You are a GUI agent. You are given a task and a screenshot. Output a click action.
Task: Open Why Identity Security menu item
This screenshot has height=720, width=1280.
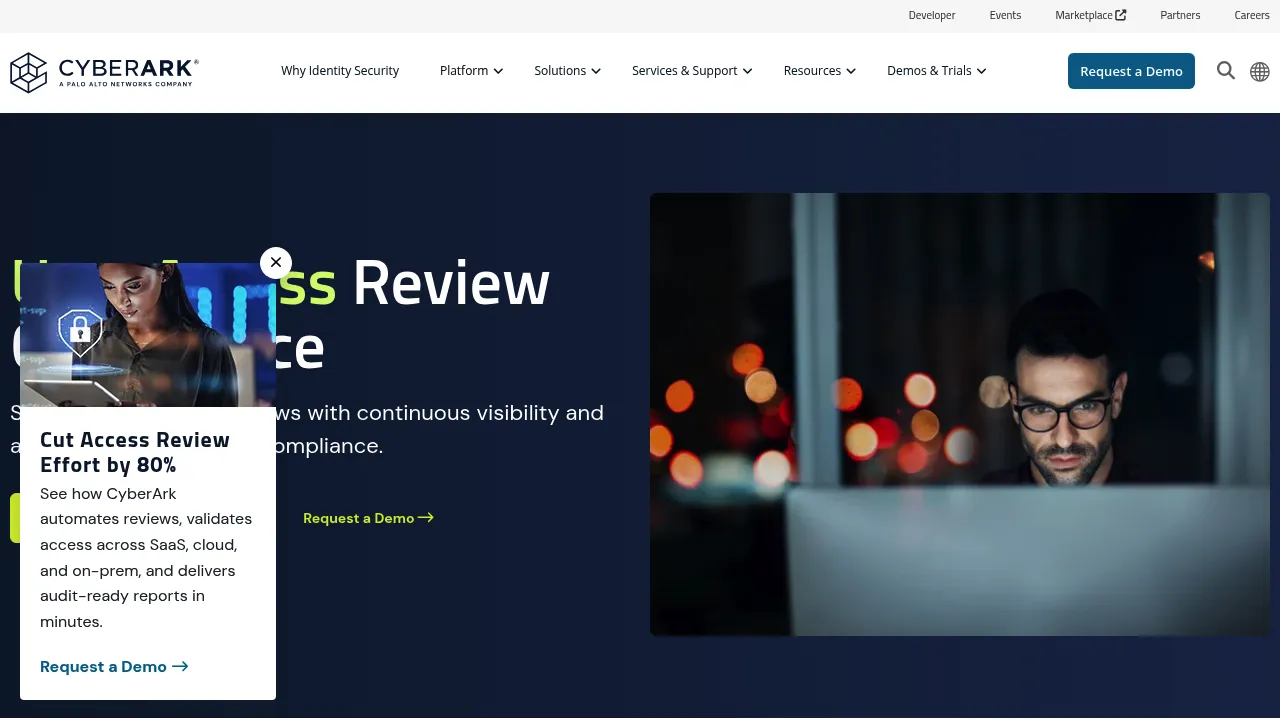pyautogui.click(x=340, y=71)
